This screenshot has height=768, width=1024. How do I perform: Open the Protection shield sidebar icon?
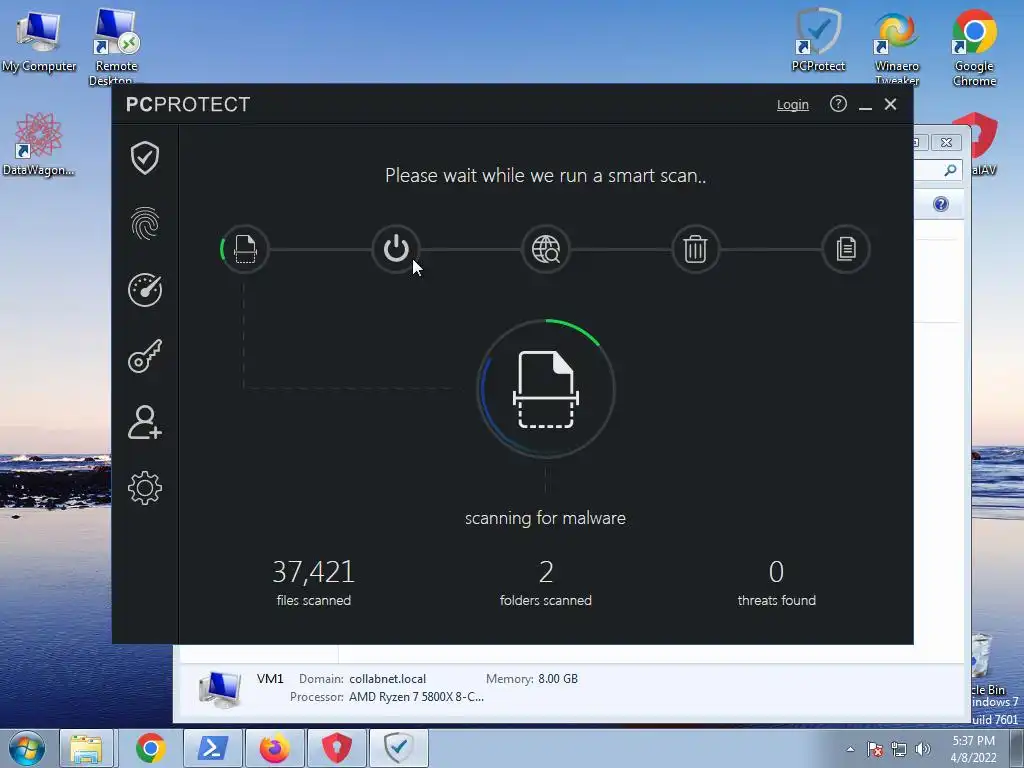click(x=144, y=158)
